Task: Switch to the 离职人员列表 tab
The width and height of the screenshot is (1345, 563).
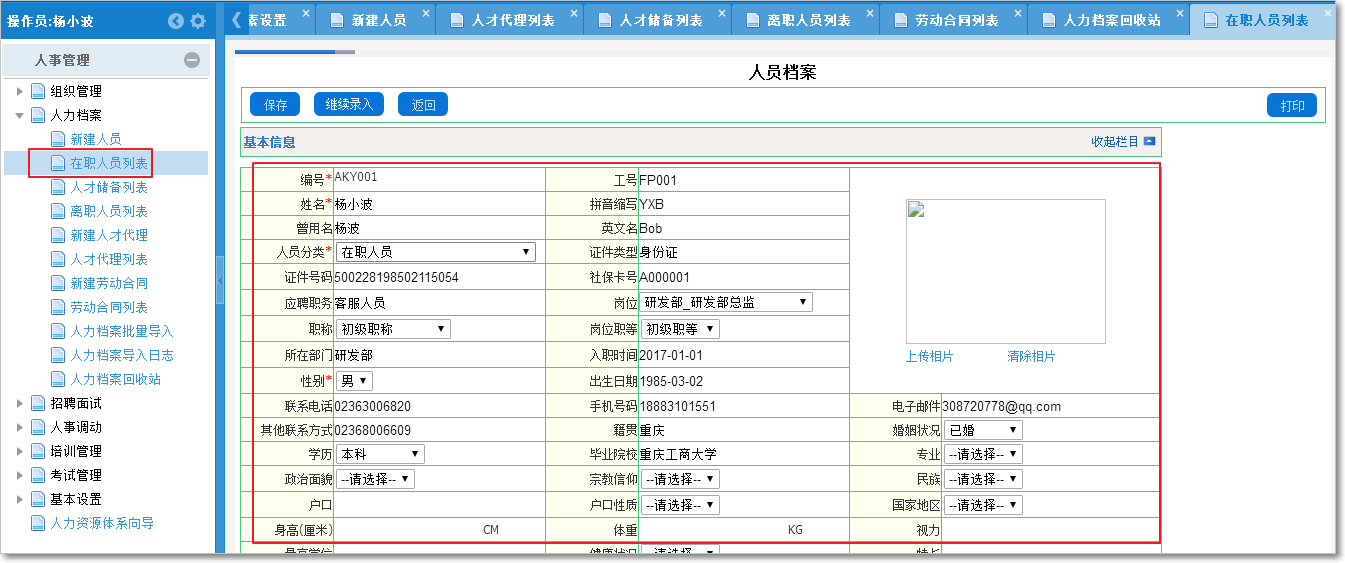Action: [808, 20]
